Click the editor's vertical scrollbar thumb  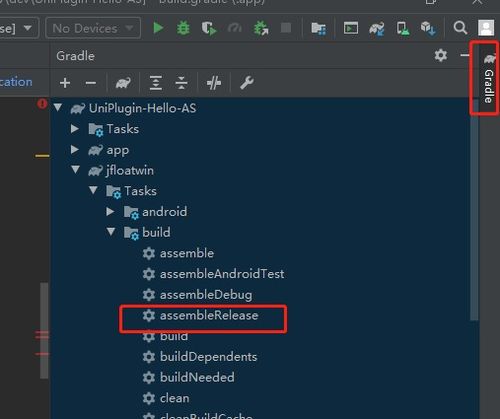coord(44,331)
